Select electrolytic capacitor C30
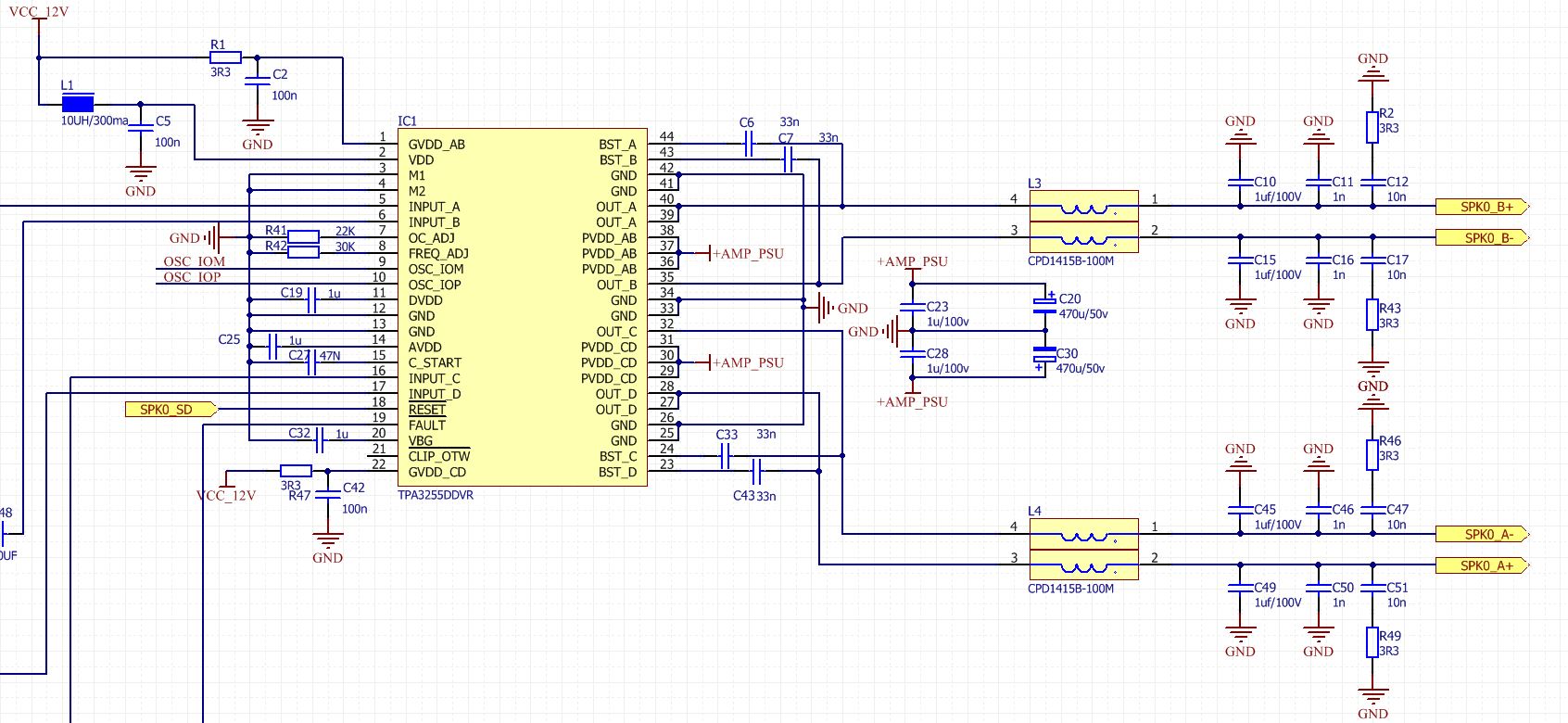 (x=1044, y=357)
